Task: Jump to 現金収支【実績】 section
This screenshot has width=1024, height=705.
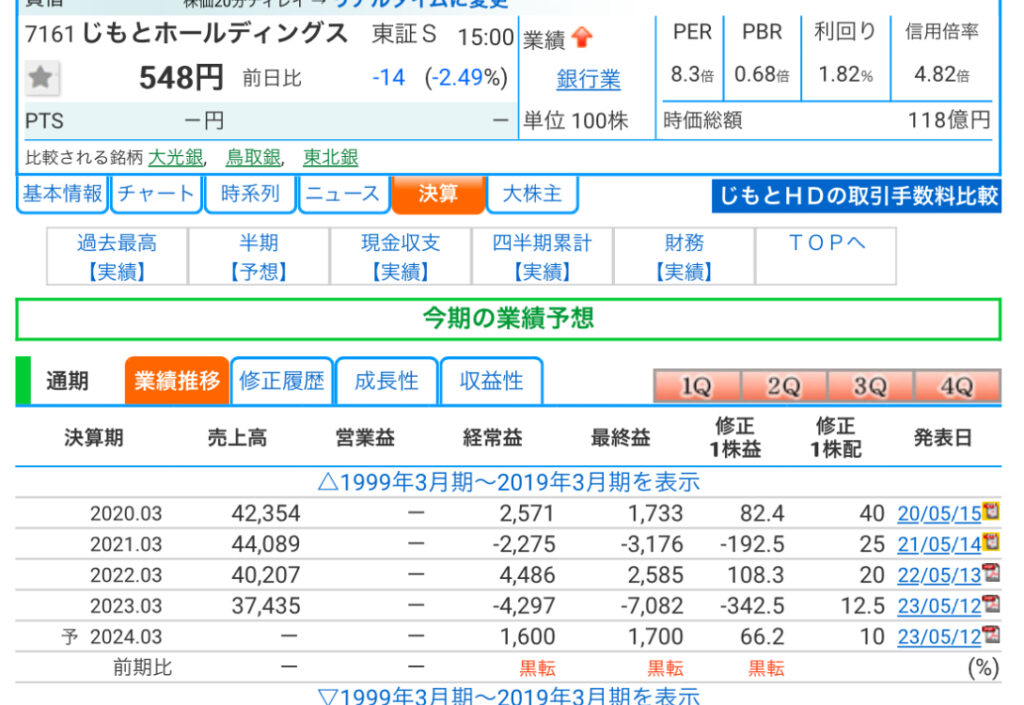Action: click(400, 257)
